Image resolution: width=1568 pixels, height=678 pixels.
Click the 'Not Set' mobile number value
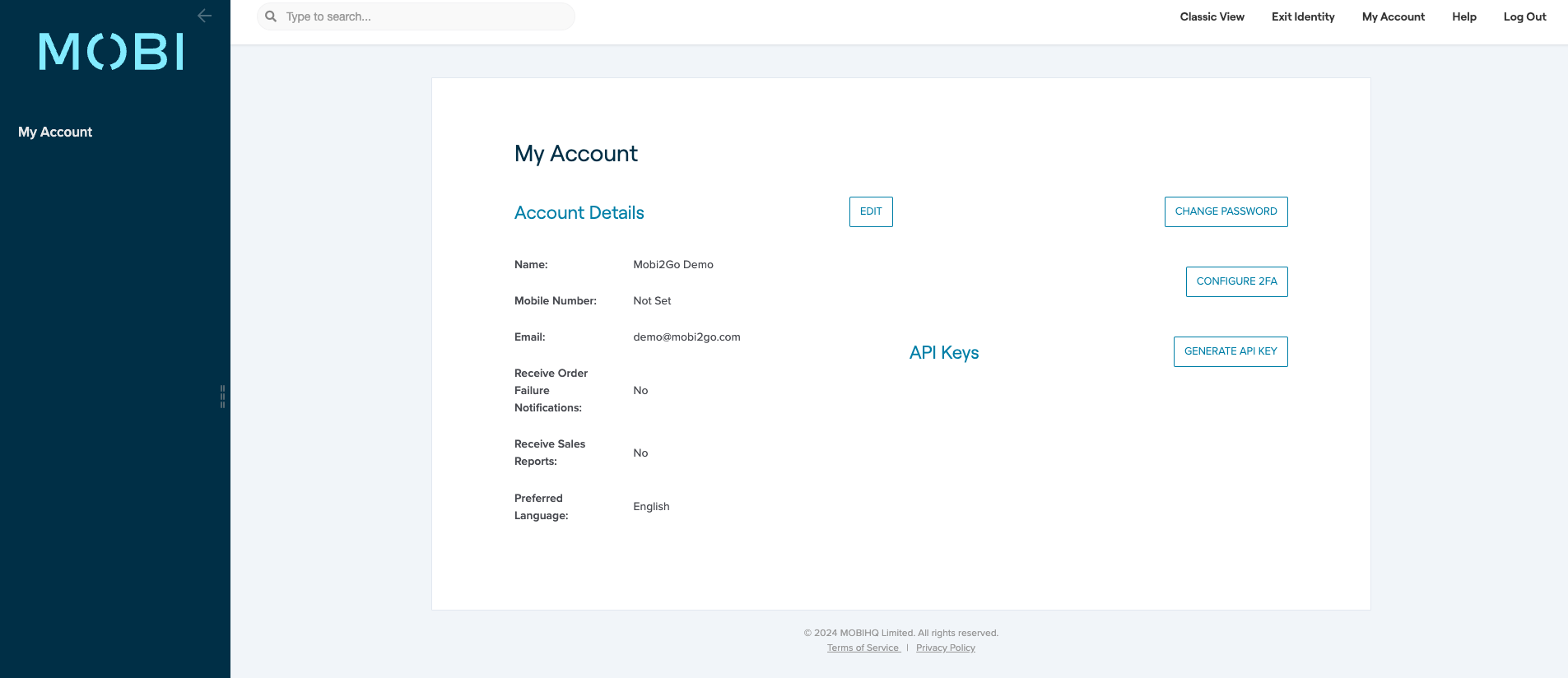pyautogui.click(x=652, y=300)
